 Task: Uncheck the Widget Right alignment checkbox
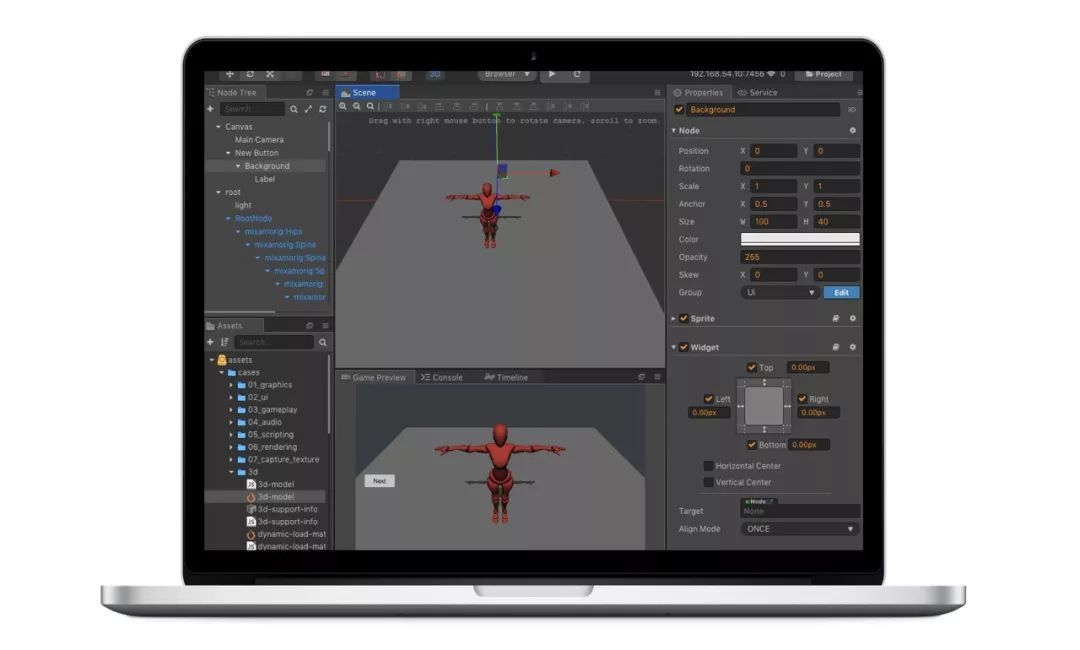pos(802,399)
